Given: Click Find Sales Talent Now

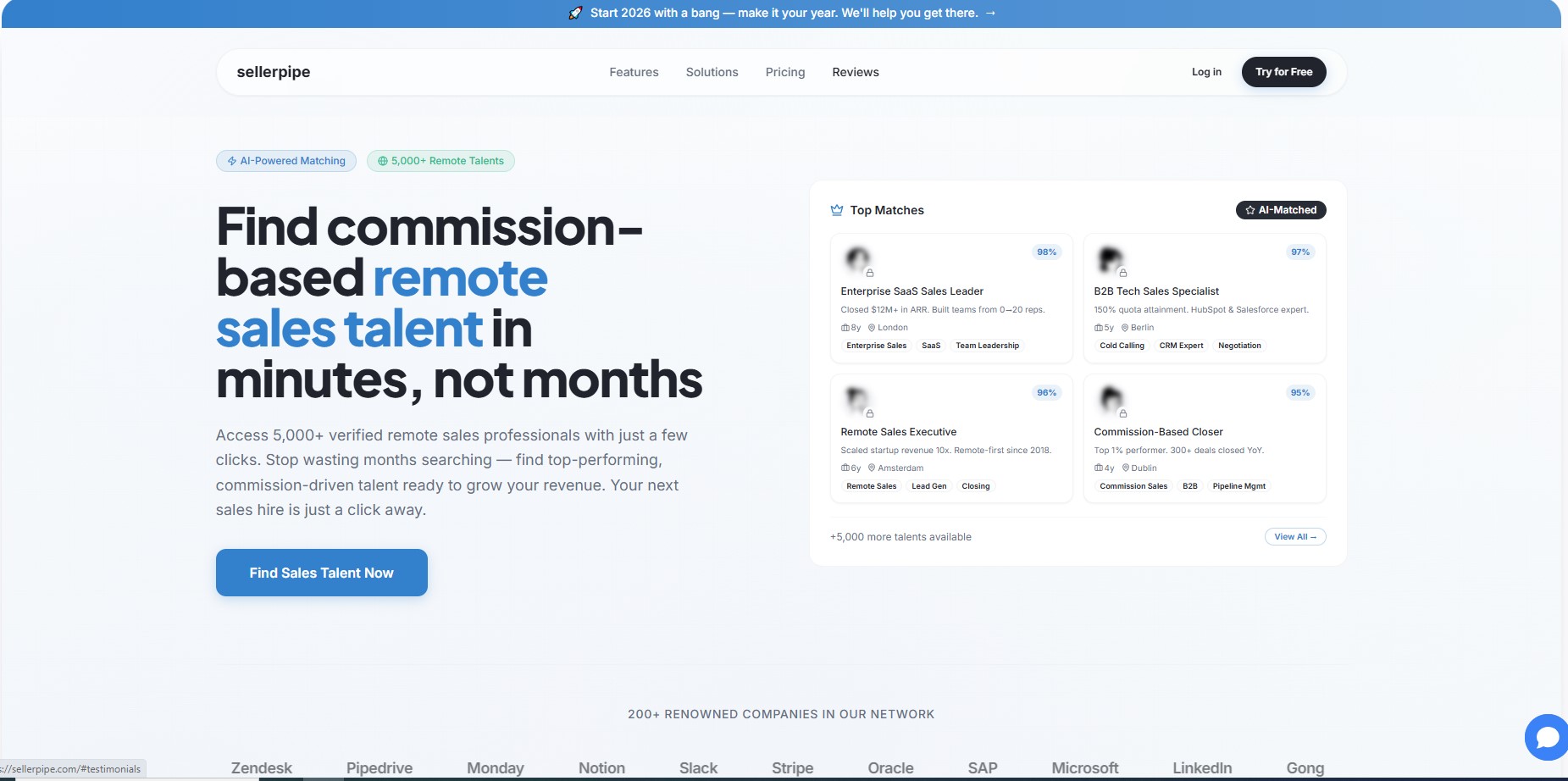Looking at the screenshot, I should pyautogui.click(x=321, y=573).
